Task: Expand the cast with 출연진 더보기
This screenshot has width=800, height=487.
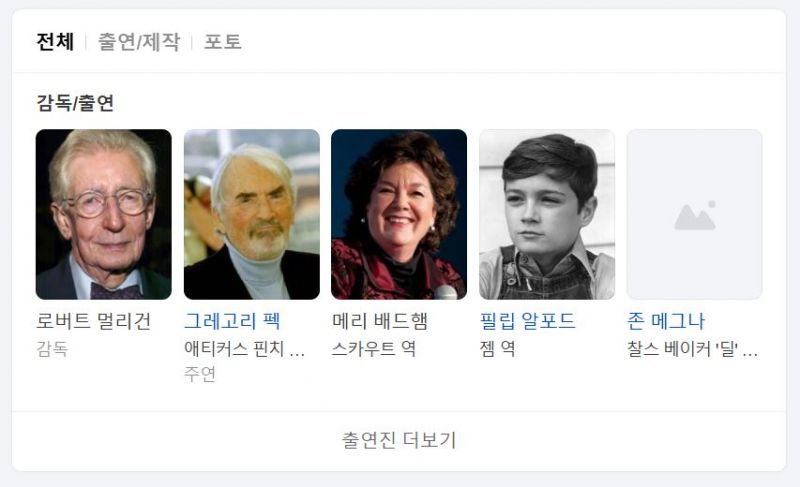Action: (399, 440)
